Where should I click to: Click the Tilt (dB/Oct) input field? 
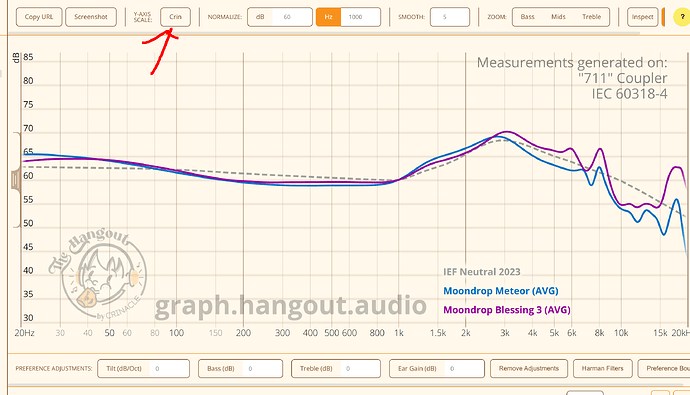coord(169,368)
